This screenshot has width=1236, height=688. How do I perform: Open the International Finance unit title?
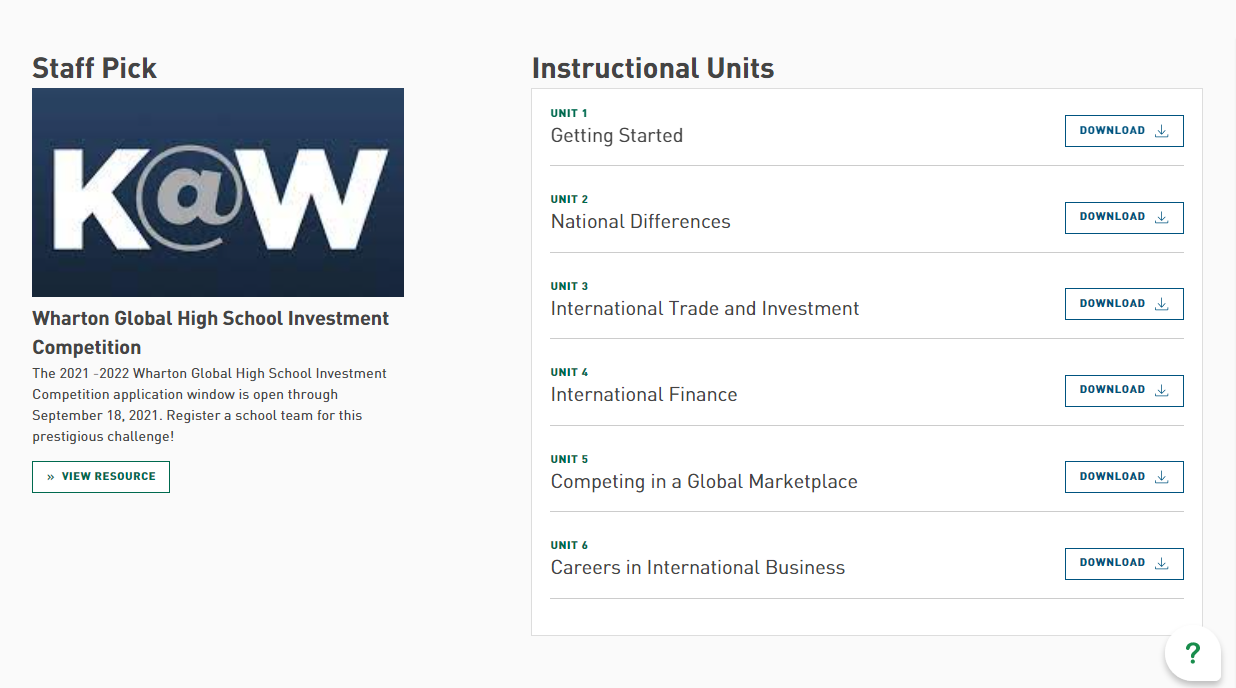pos(644,395)
